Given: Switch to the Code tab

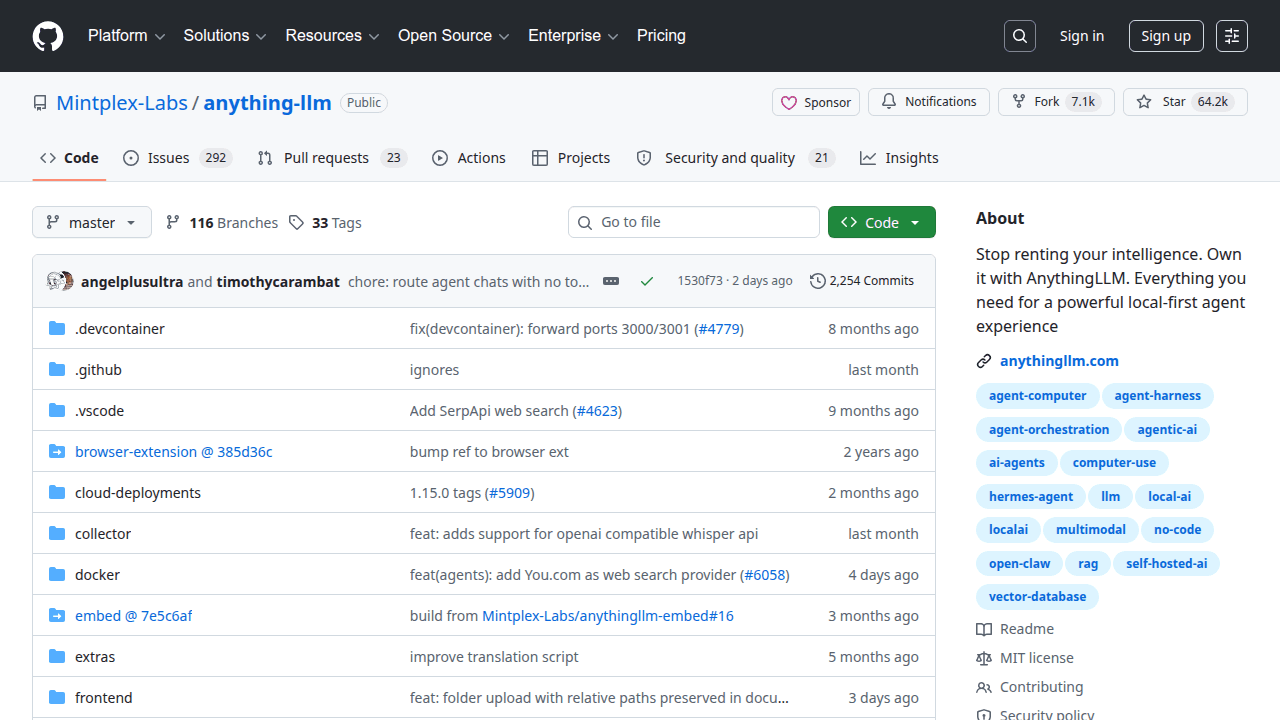Looking at the screenshot, I should tap(69, 158).
